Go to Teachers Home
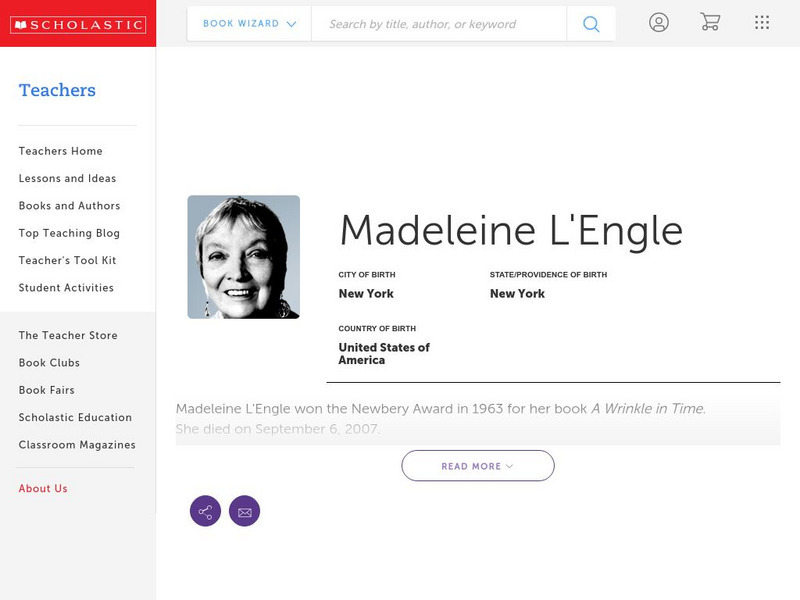Image resolution: width=800 pixels, height=600 pixels. [59, 151]
